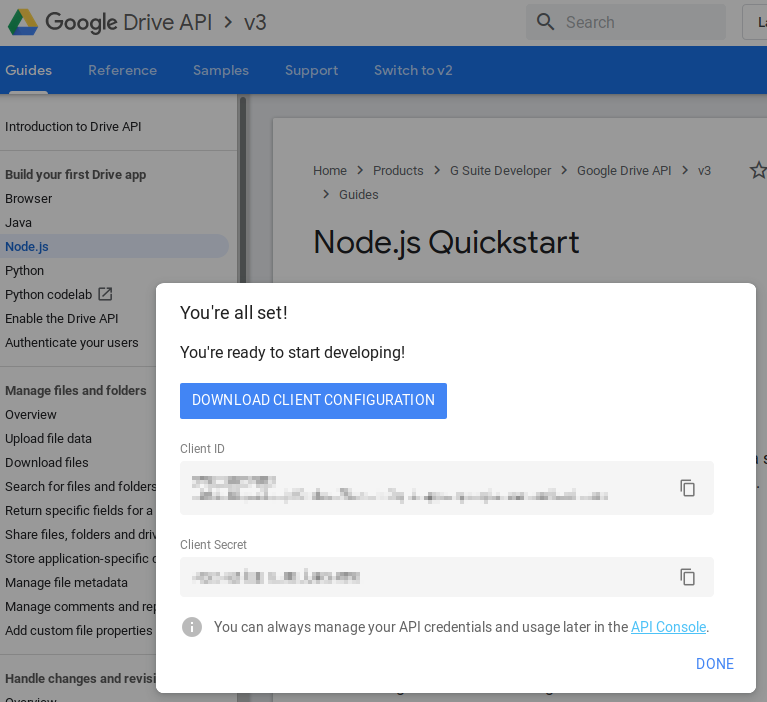The image size is (767, 702).
Task: Copy the Client Secret value
Action: tap(687, 577)
